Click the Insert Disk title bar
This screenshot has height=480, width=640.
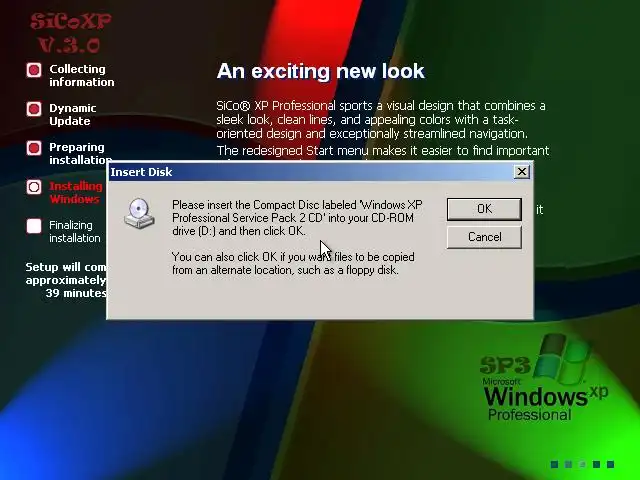click(320, 172)
